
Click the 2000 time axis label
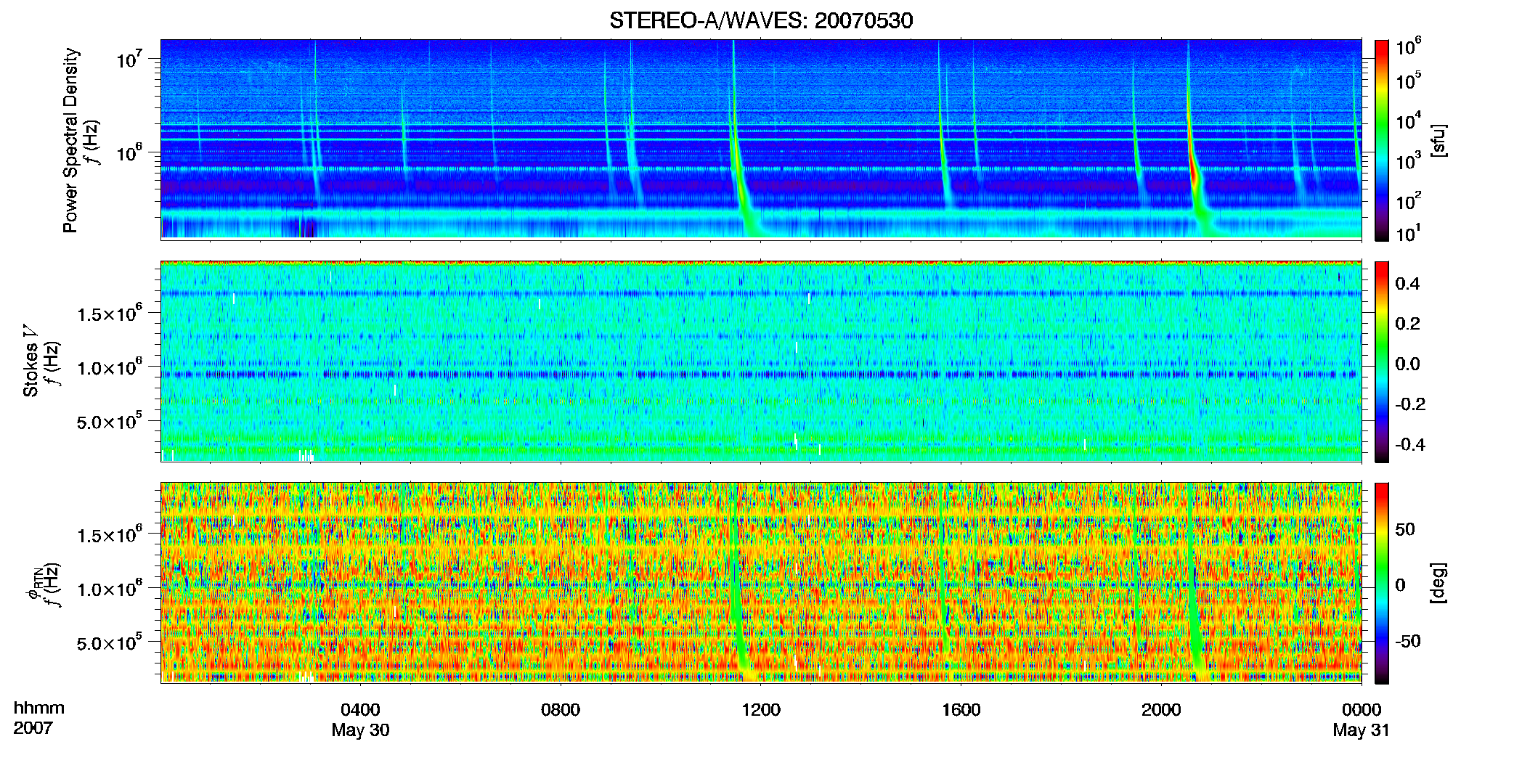tap(1161, 709)
